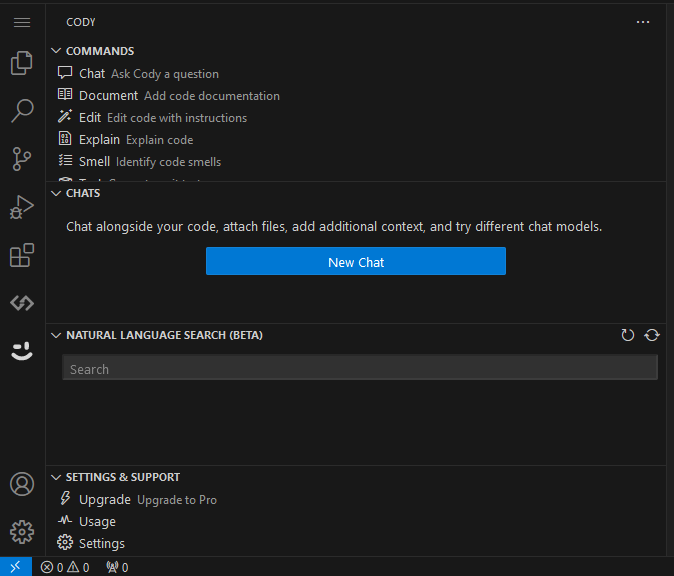Click the Explain code file icon
The image size is (674, 576).
coord(65,138)
